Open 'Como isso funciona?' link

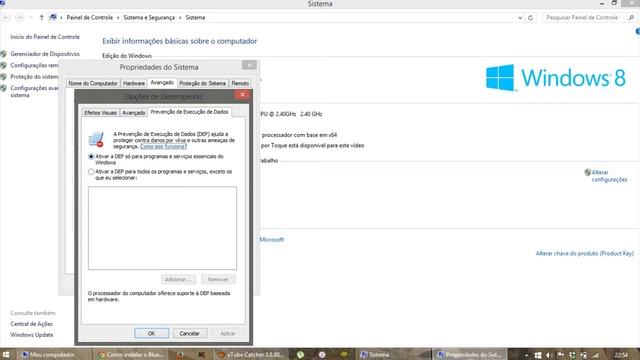[x=163, y=146]
